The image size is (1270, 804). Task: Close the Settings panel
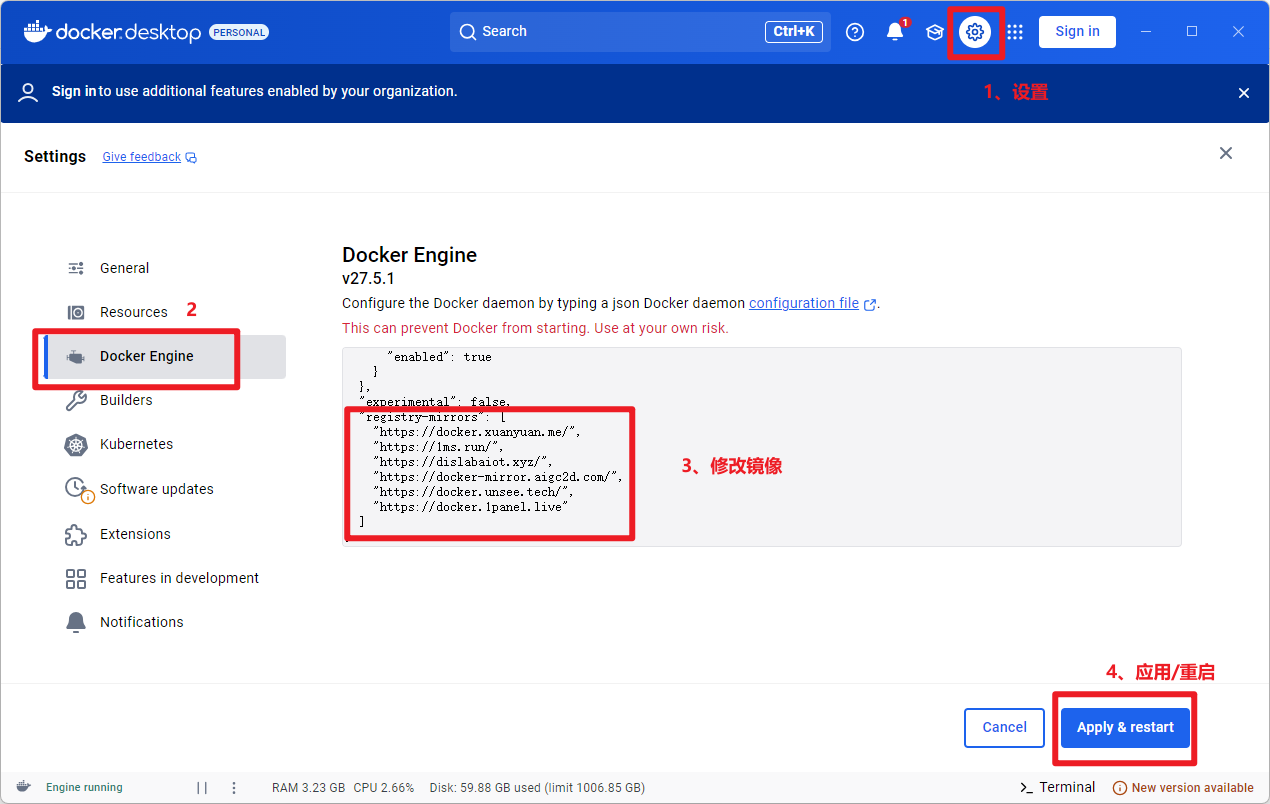[1226, 153]
